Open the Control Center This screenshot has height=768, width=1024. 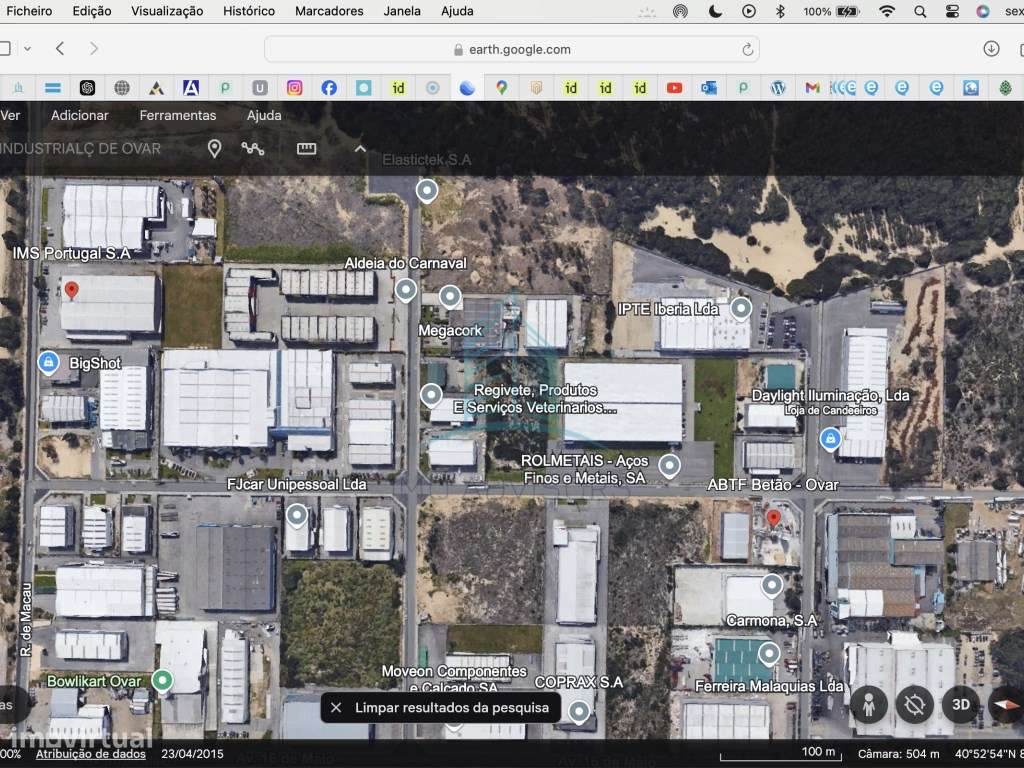pyautogui.click(x=952, y=11)
